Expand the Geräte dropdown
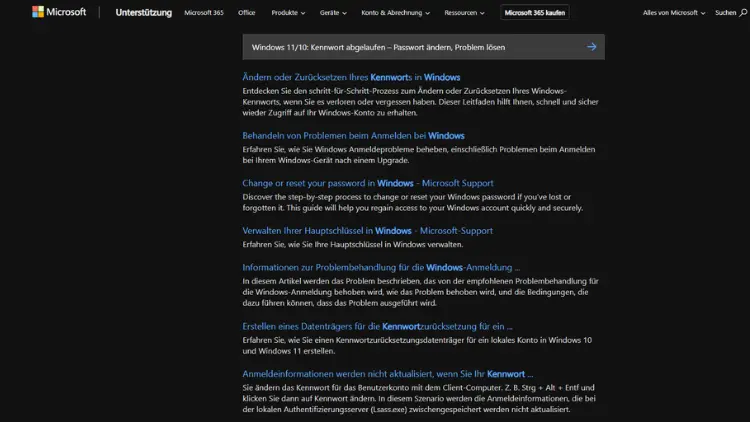 pyautogui.click(x=333, y=13)
